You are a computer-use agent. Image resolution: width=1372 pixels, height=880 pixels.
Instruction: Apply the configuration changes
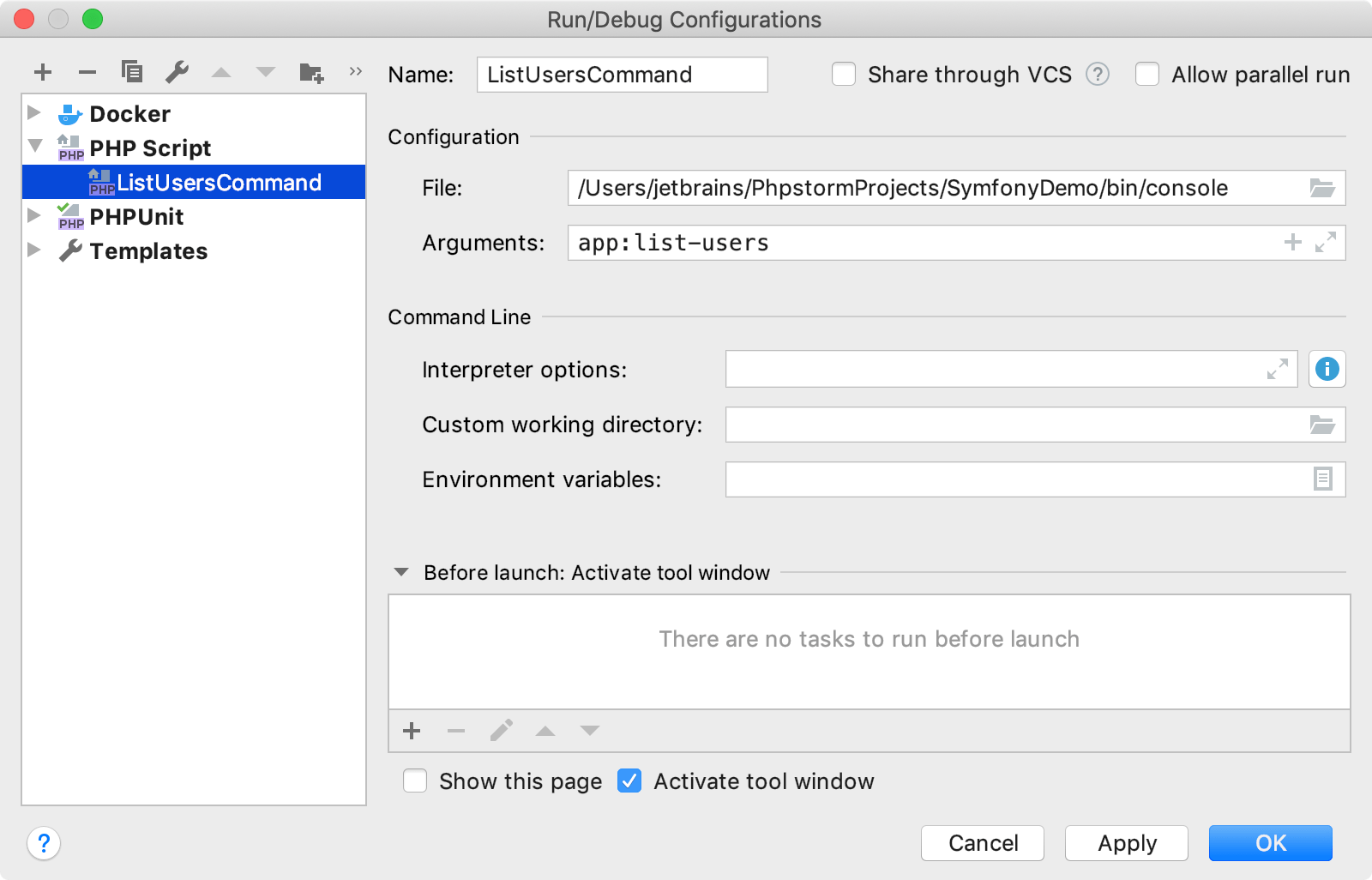[x=1126, y=843]
